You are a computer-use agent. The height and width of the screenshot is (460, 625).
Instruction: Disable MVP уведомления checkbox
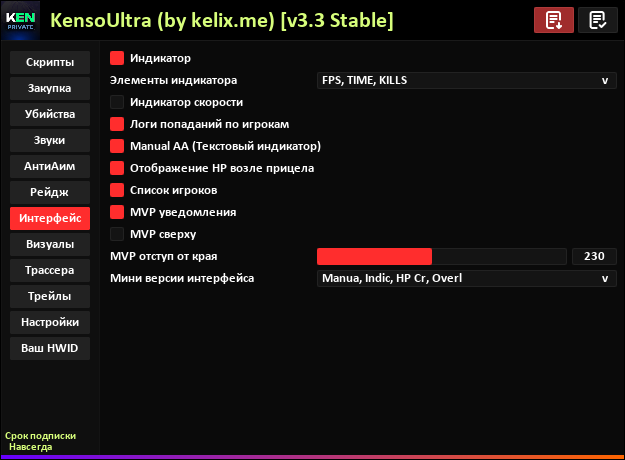[x=117, y=212]
